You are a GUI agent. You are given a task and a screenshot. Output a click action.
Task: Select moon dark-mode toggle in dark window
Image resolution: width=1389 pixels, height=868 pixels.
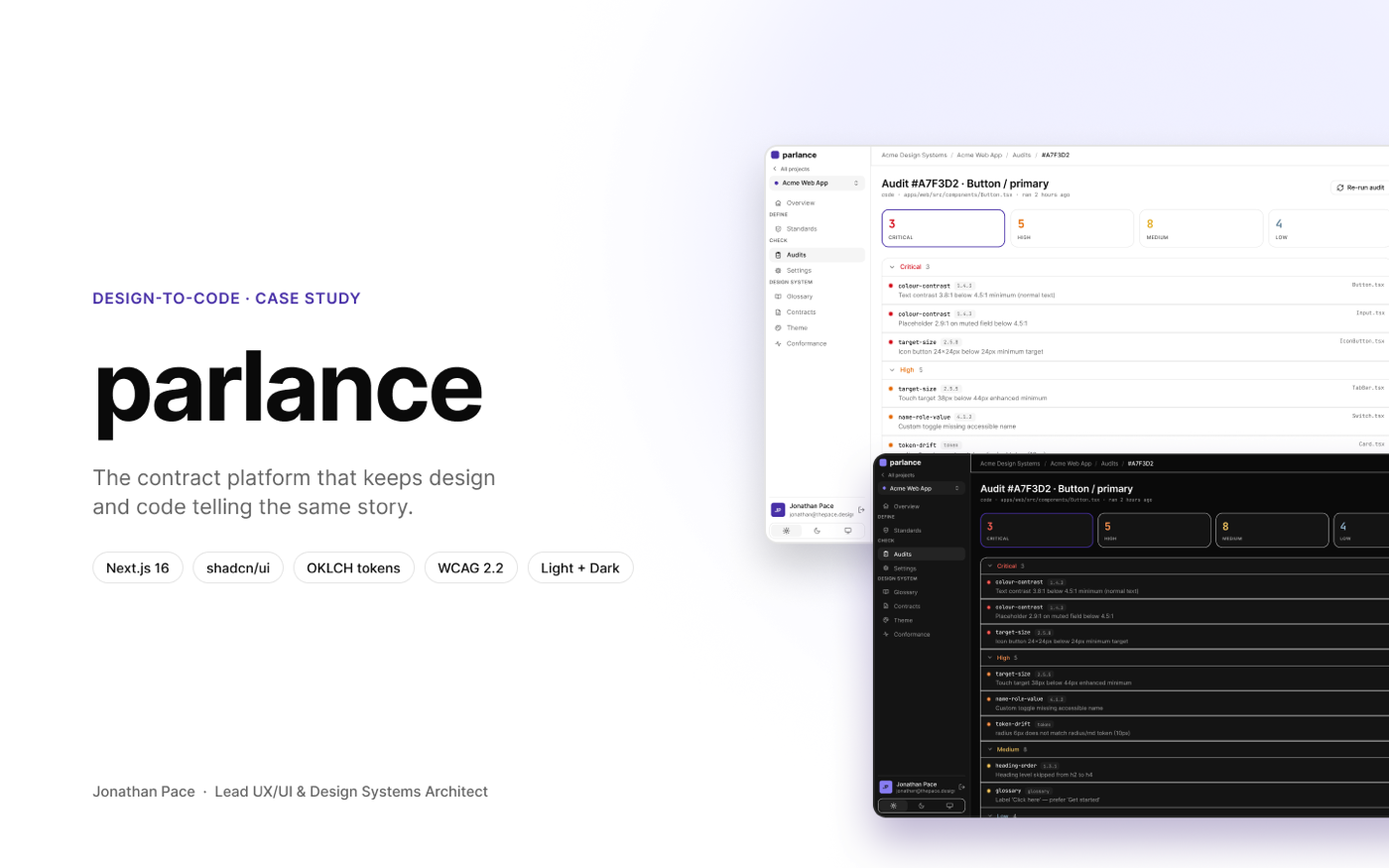click(922, 806)
